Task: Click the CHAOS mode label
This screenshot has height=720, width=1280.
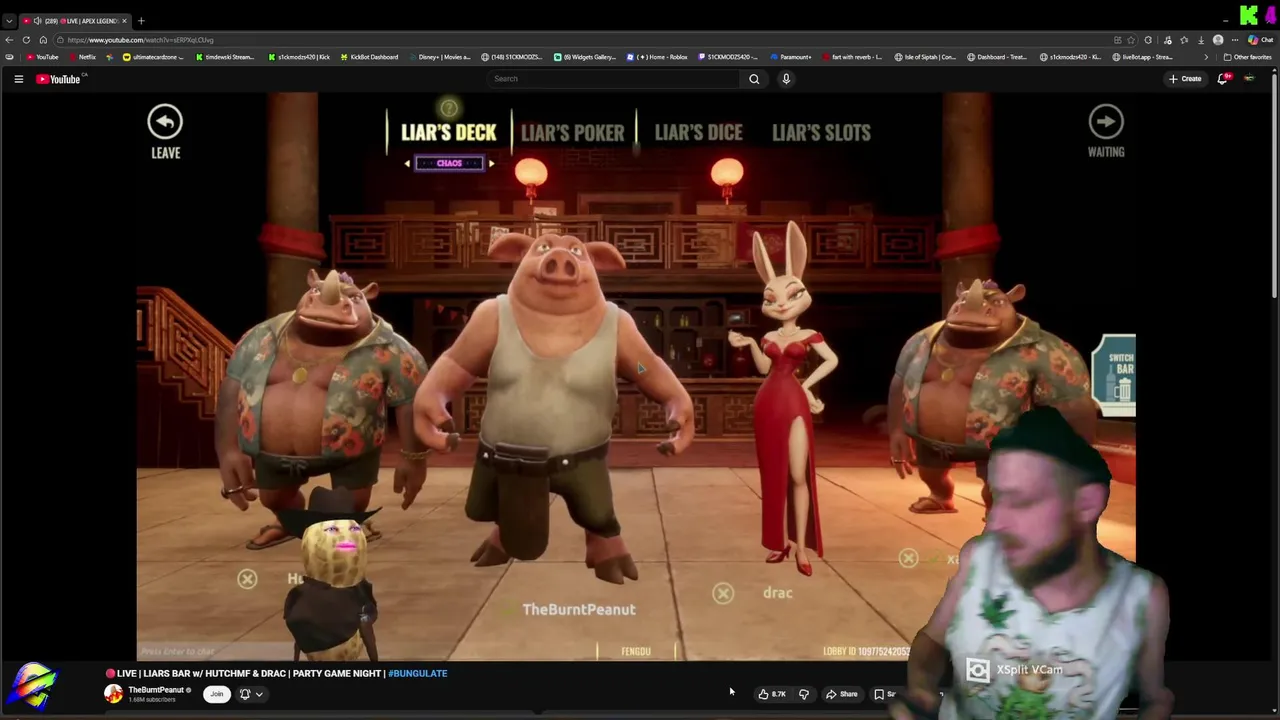Action: [449, 163]
